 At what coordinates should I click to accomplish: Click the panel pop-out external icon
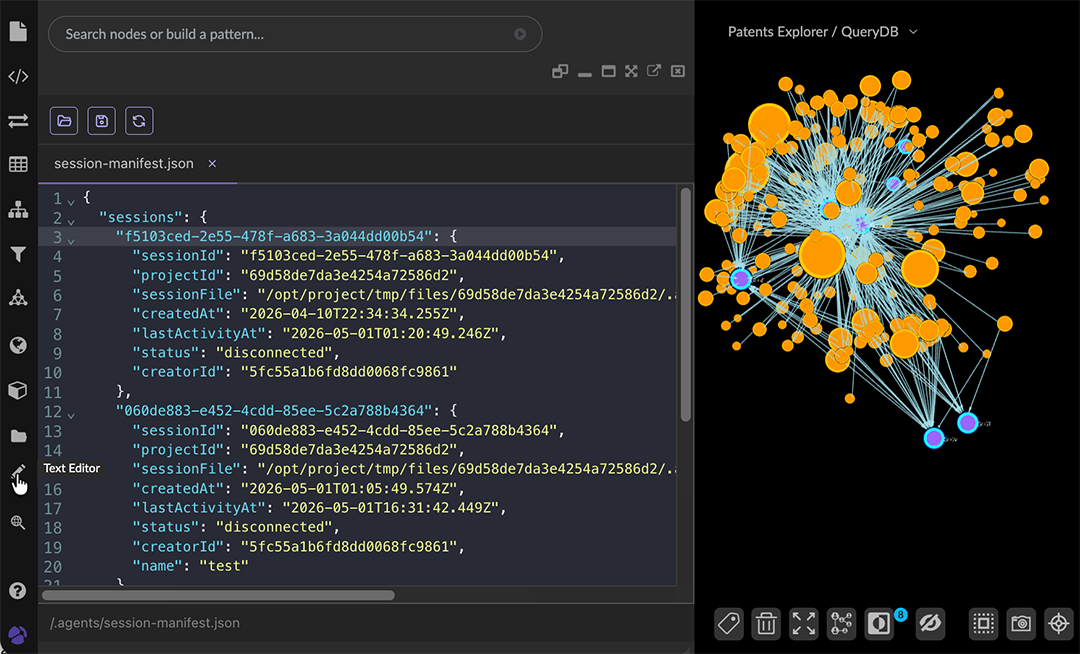[x=654, y=71]
